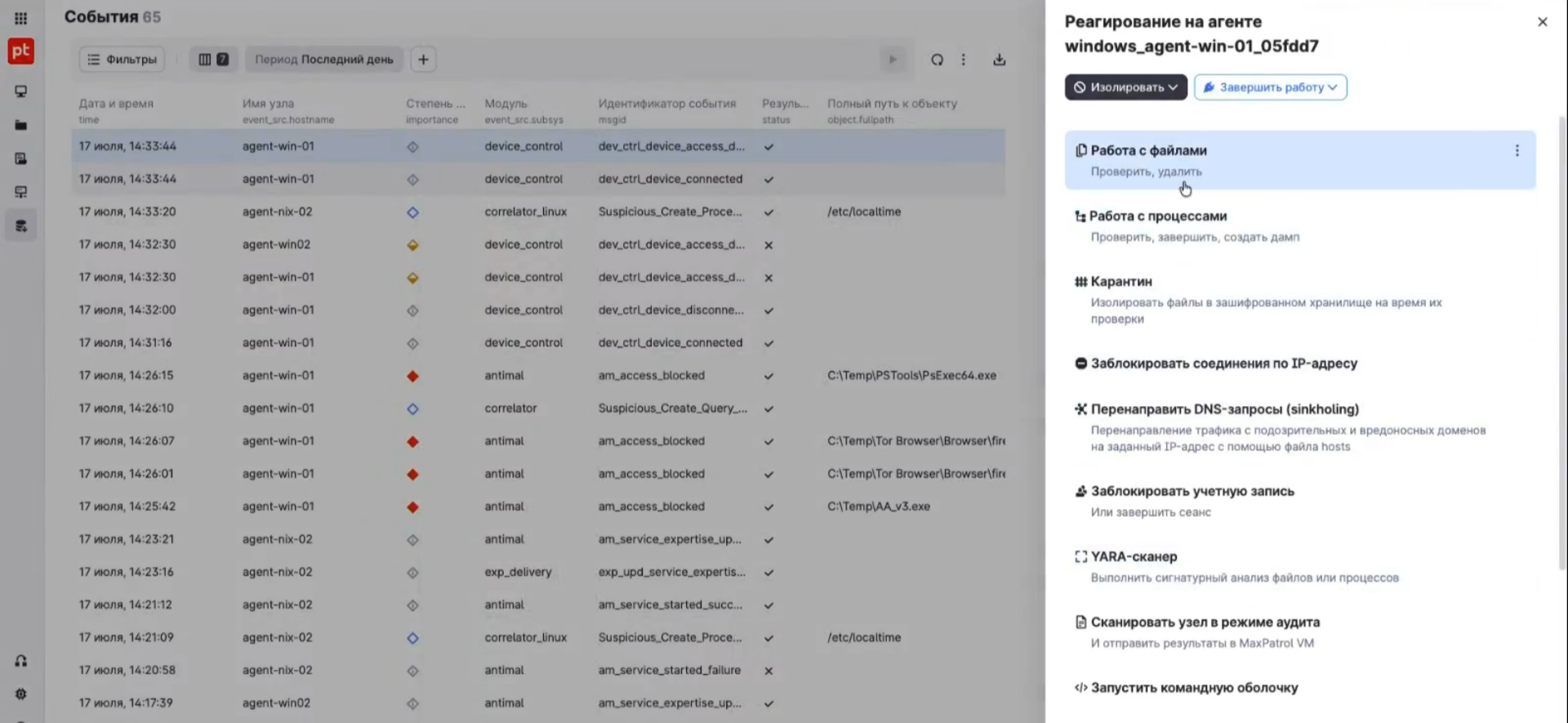This screenshot has height=723, width=1568.
Task: Open the Фильтры button
Action: pos(122,60)
